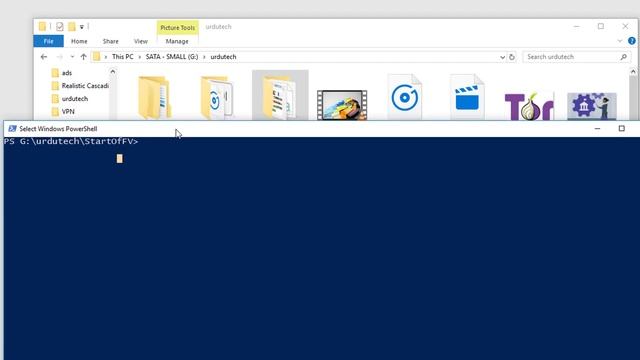
Task: Click the Properties checkmark icon in the title bar
Action: (60, 27)
